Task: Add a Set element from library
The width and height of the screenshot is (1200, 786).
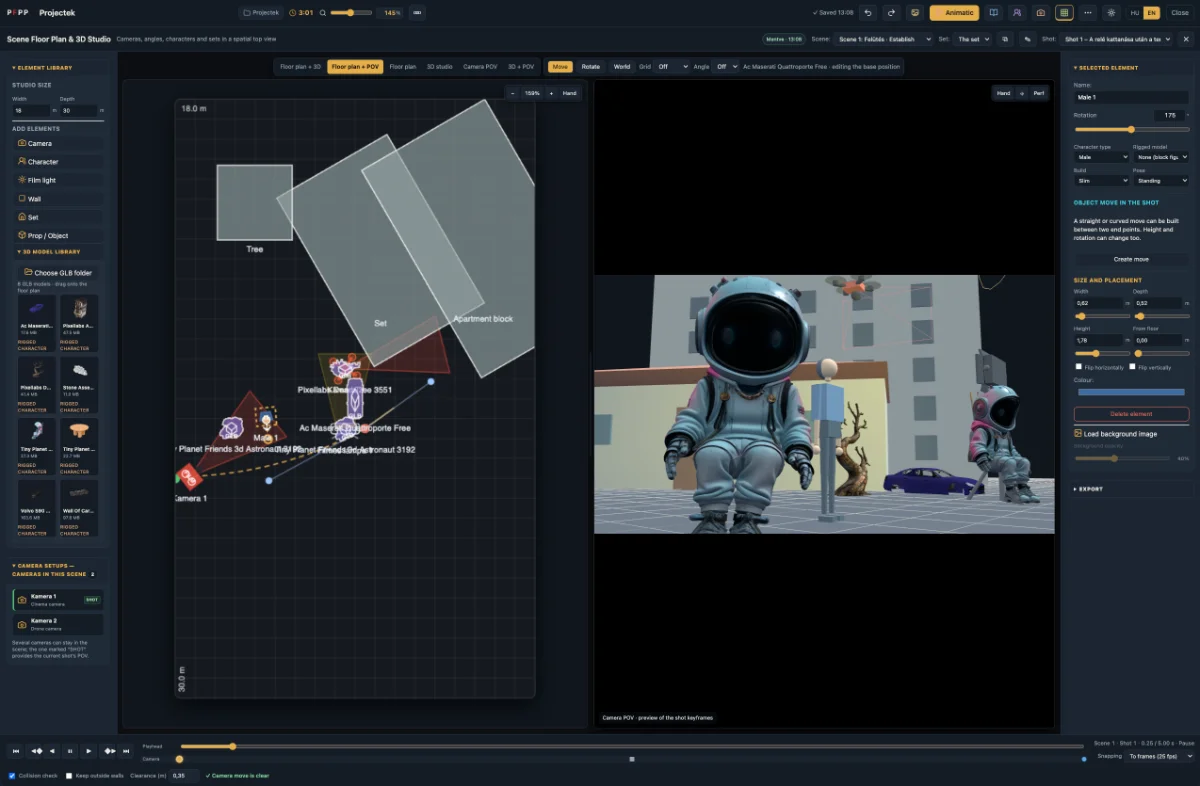Action: point(58,217)
